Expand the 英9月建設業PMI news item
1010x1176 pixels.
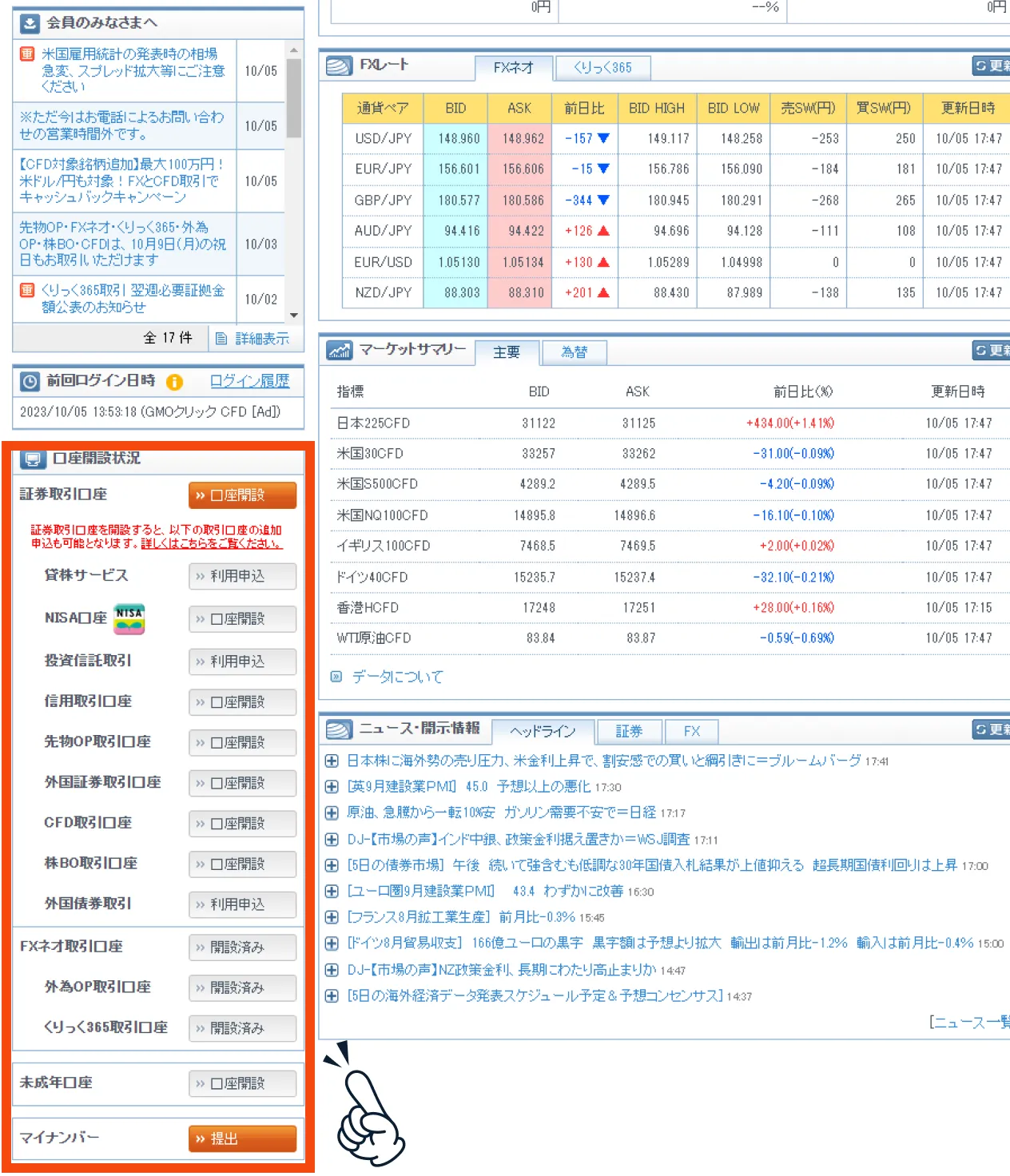(332, 787)
